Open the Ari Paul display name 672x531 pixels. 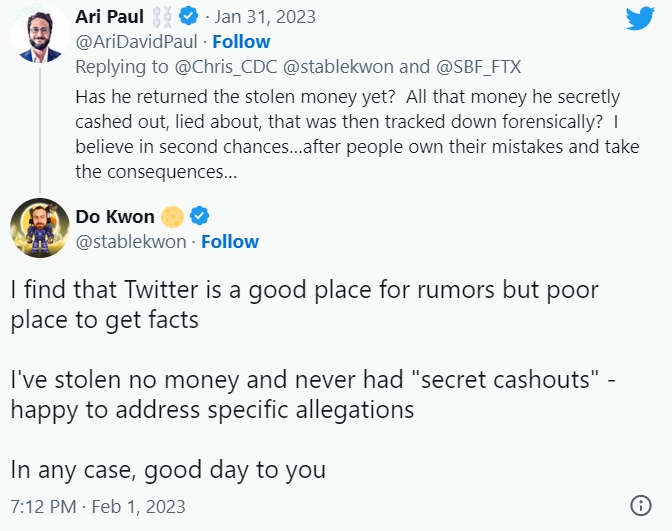(x=109, y=17)
